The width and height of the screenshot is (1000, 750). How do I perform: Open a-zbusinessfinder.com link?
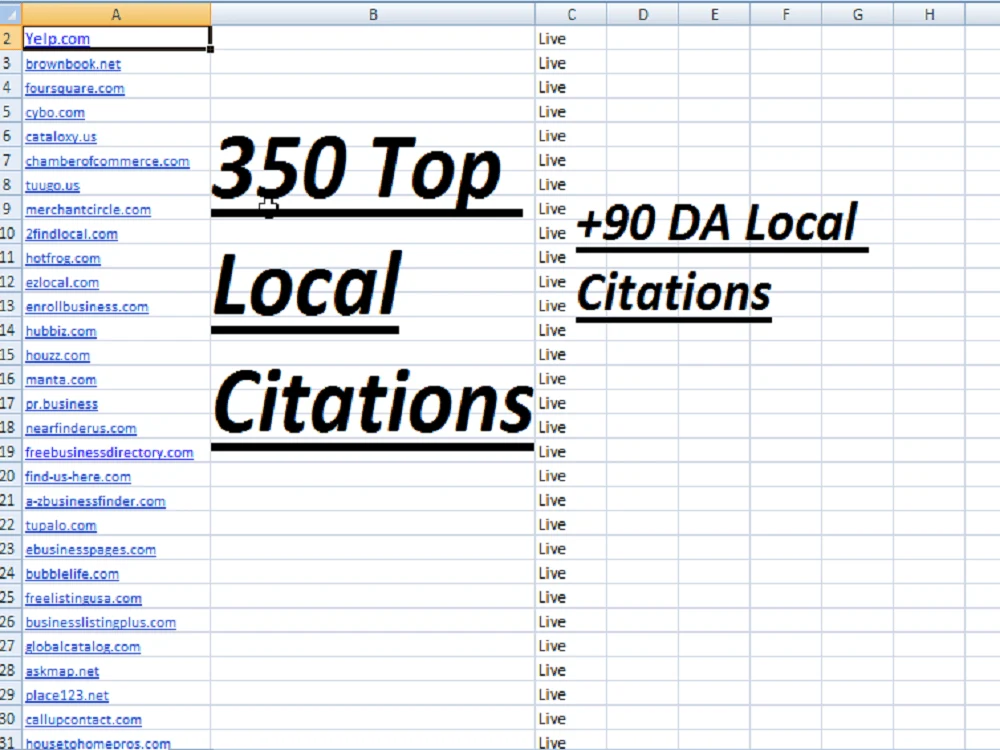click(95, 501)
